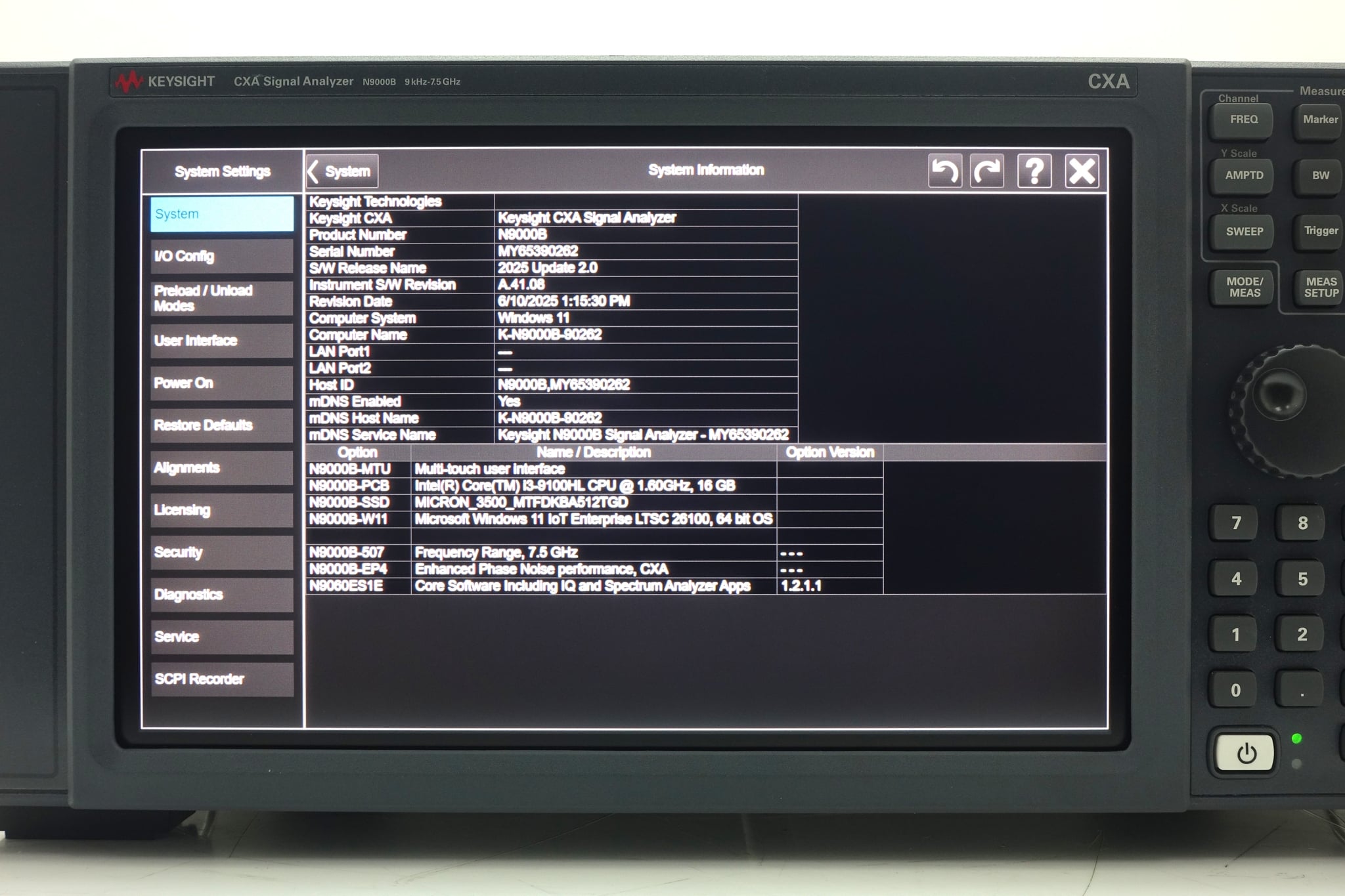Select the System tab in System Settings

coord(222,214)
